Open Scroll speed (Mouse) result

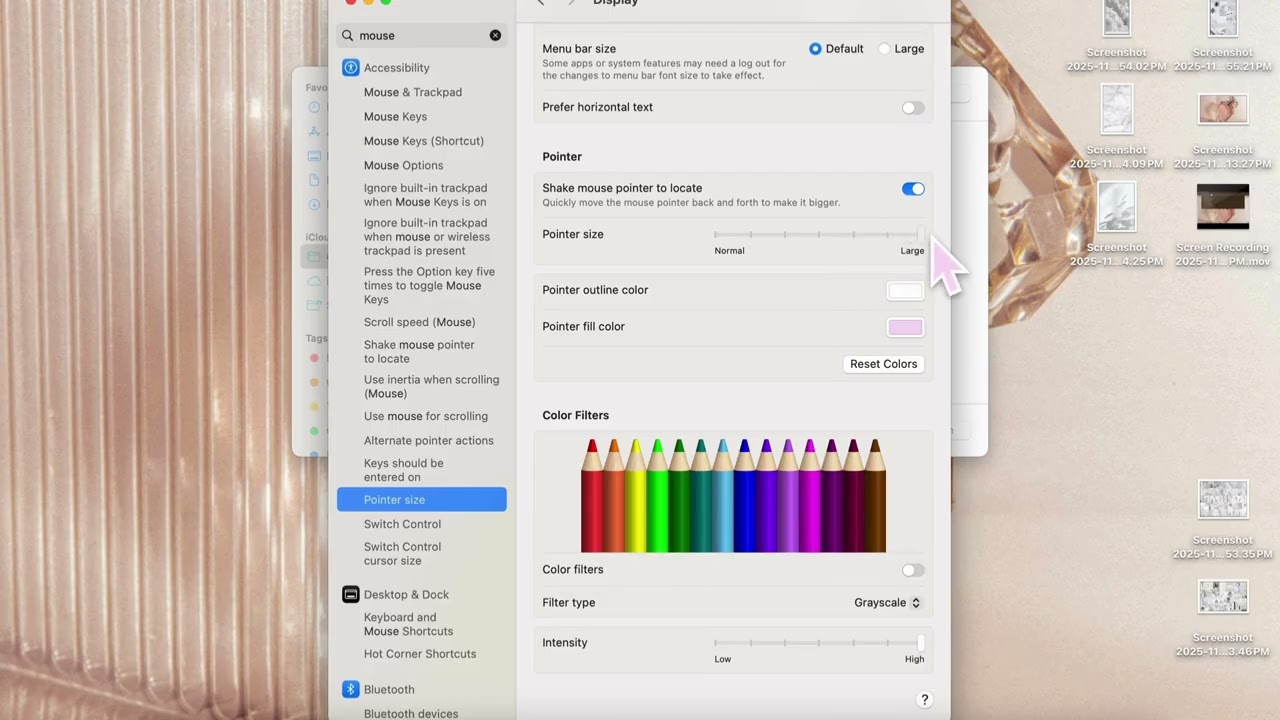click(421, 322)
